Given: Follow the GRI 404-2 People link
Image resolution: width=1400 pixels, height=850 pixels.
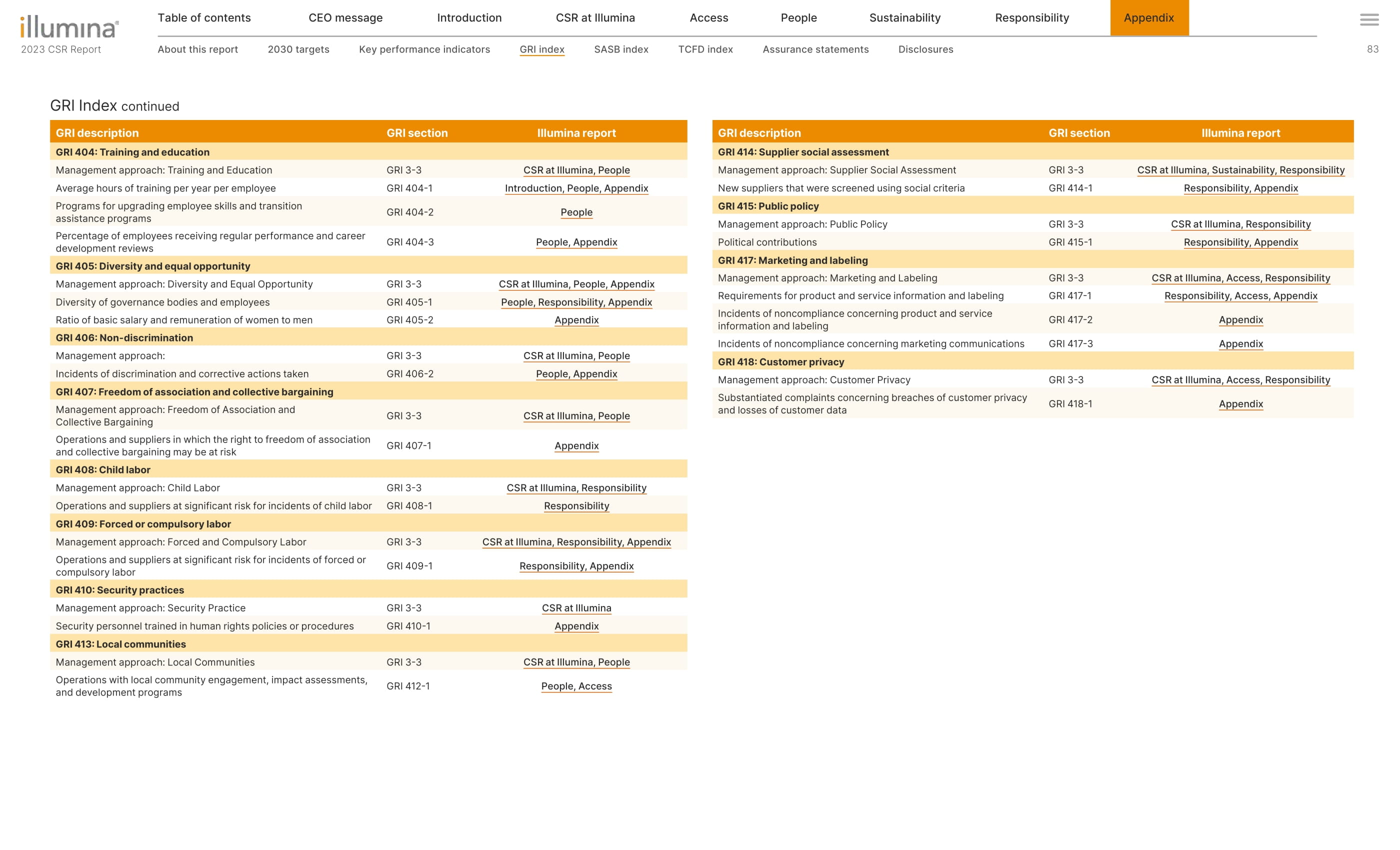Looking at the screenshot, I should (576, 212).
